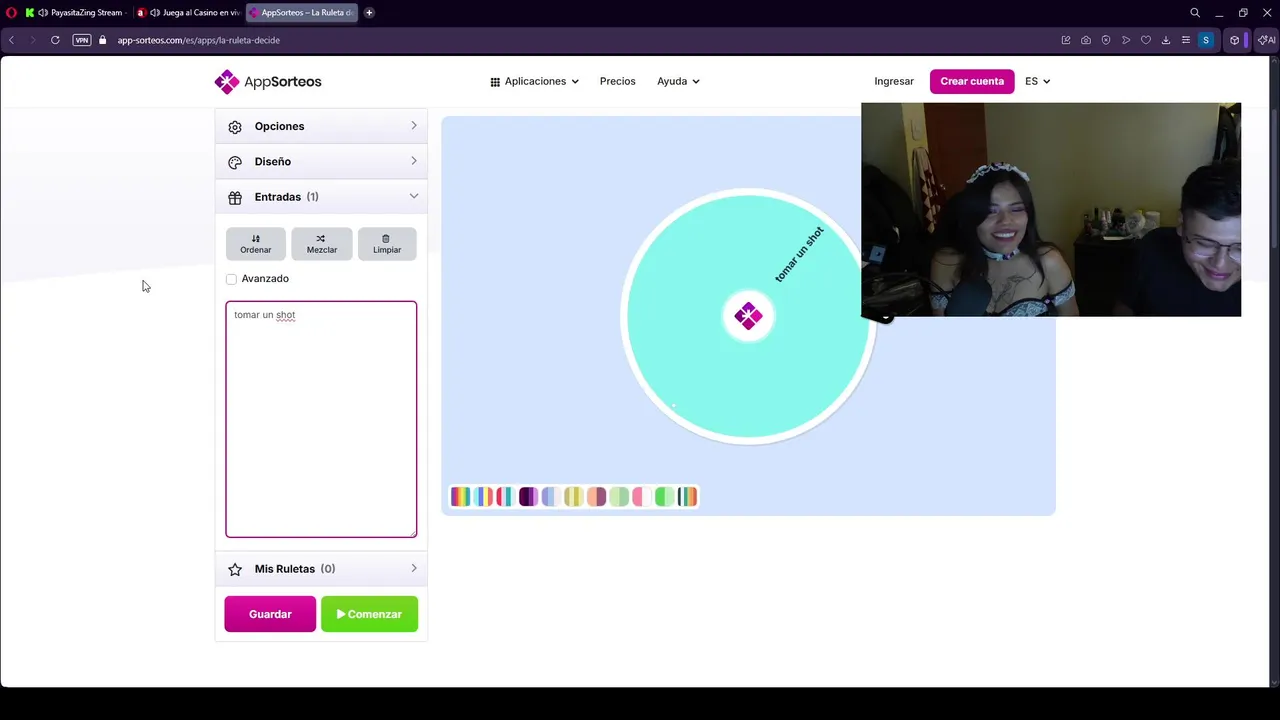Open the Aplicaciones dropdown menu
This screenshot has width=1280, height=720.
point(534,81)
